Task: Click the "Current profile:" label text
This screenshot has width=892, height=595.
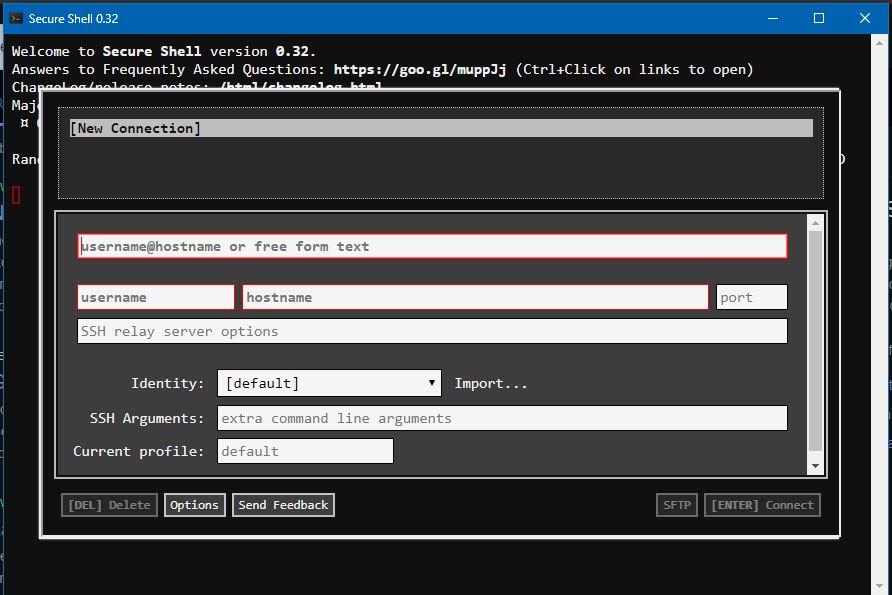Action: pyautogui.click(x=138, y=451)
